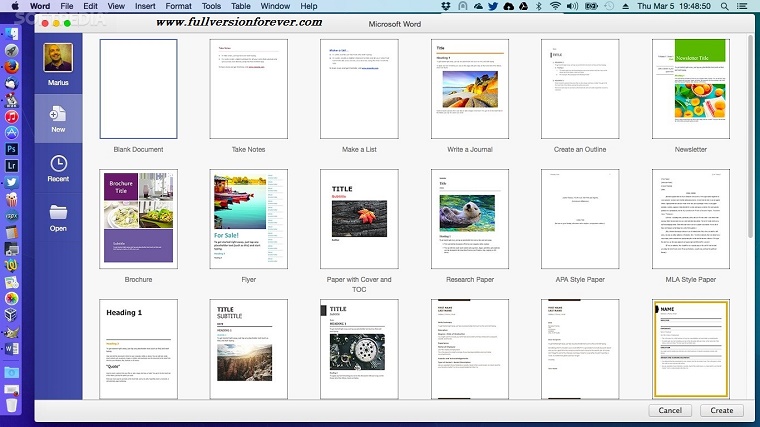Open the Apple menu
This screenshot has width=760, height=427.
15,6
